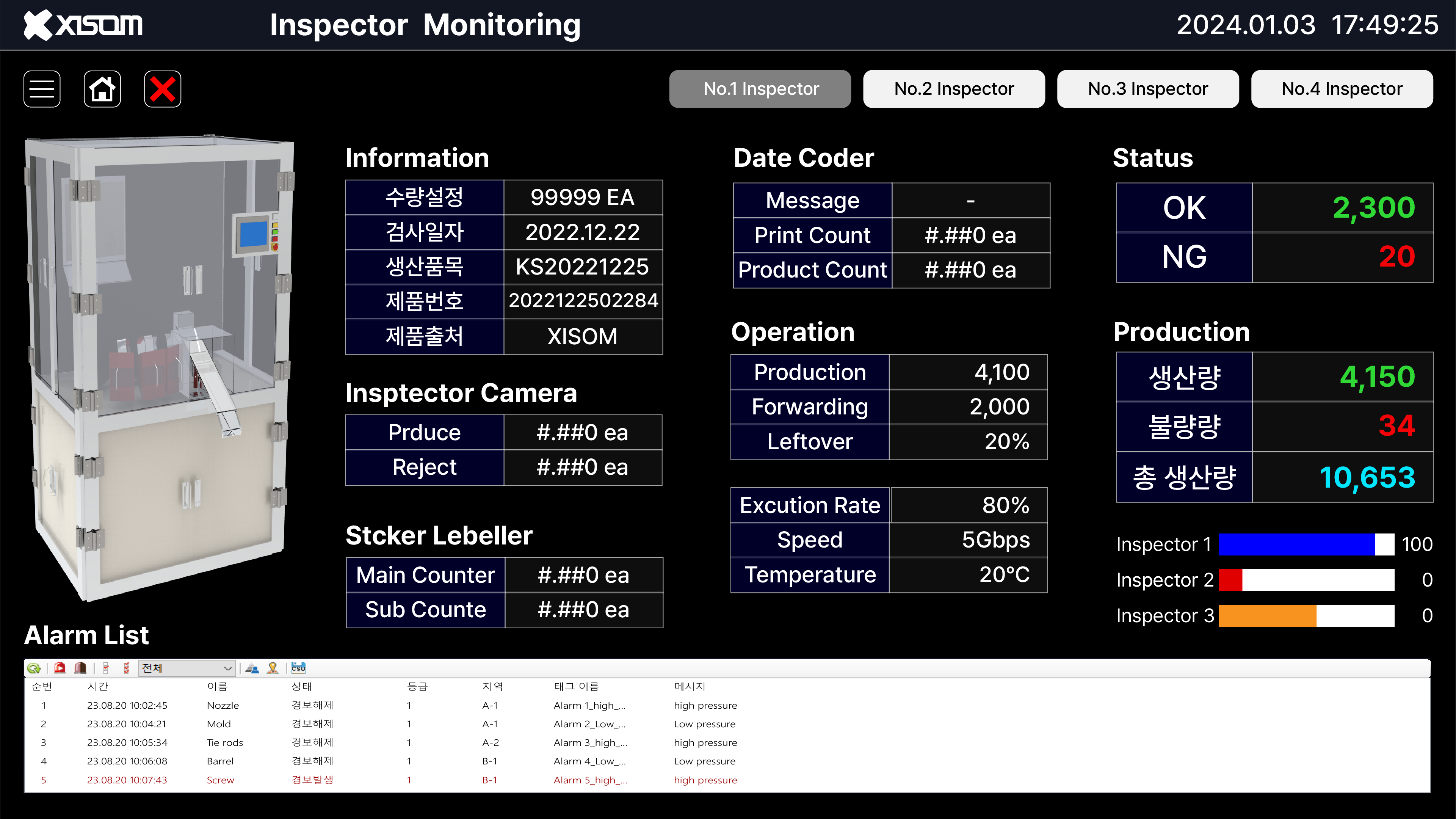Click the No.1 Inspector button
The height and width of the screenshot is (819, 1456).
point(760,89)
